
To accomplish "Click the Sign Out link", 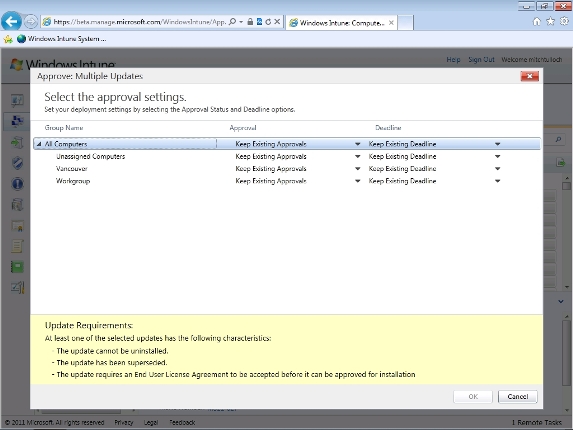I will (481, 60).
